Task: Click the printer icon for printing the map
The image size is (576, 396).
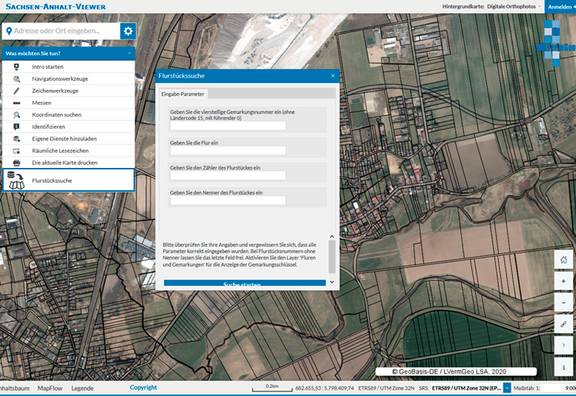Action: coord(17,163)
